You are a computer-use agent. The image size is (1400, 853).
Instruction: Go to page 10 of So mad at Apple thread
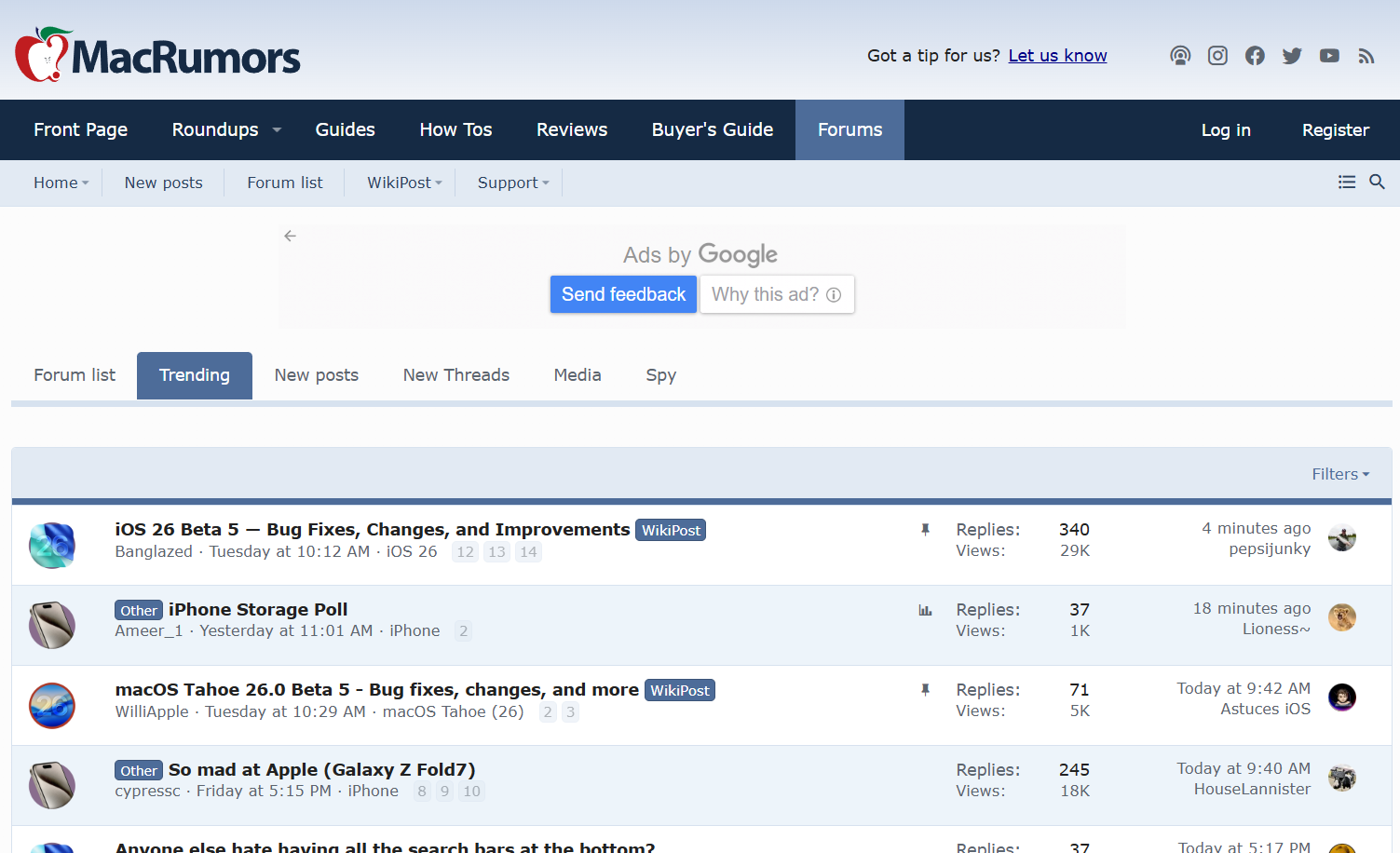pyautogui.click(x=472, y=792)
